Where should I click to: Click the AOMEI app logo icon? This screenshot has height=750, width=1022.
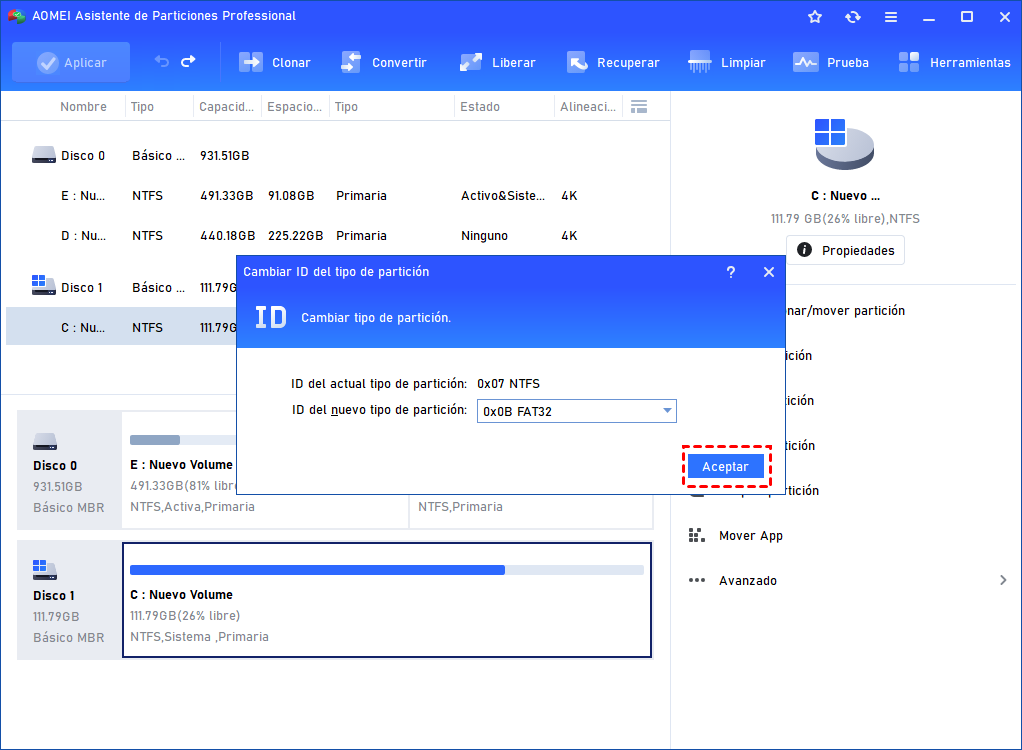click(x=16, y=16)
